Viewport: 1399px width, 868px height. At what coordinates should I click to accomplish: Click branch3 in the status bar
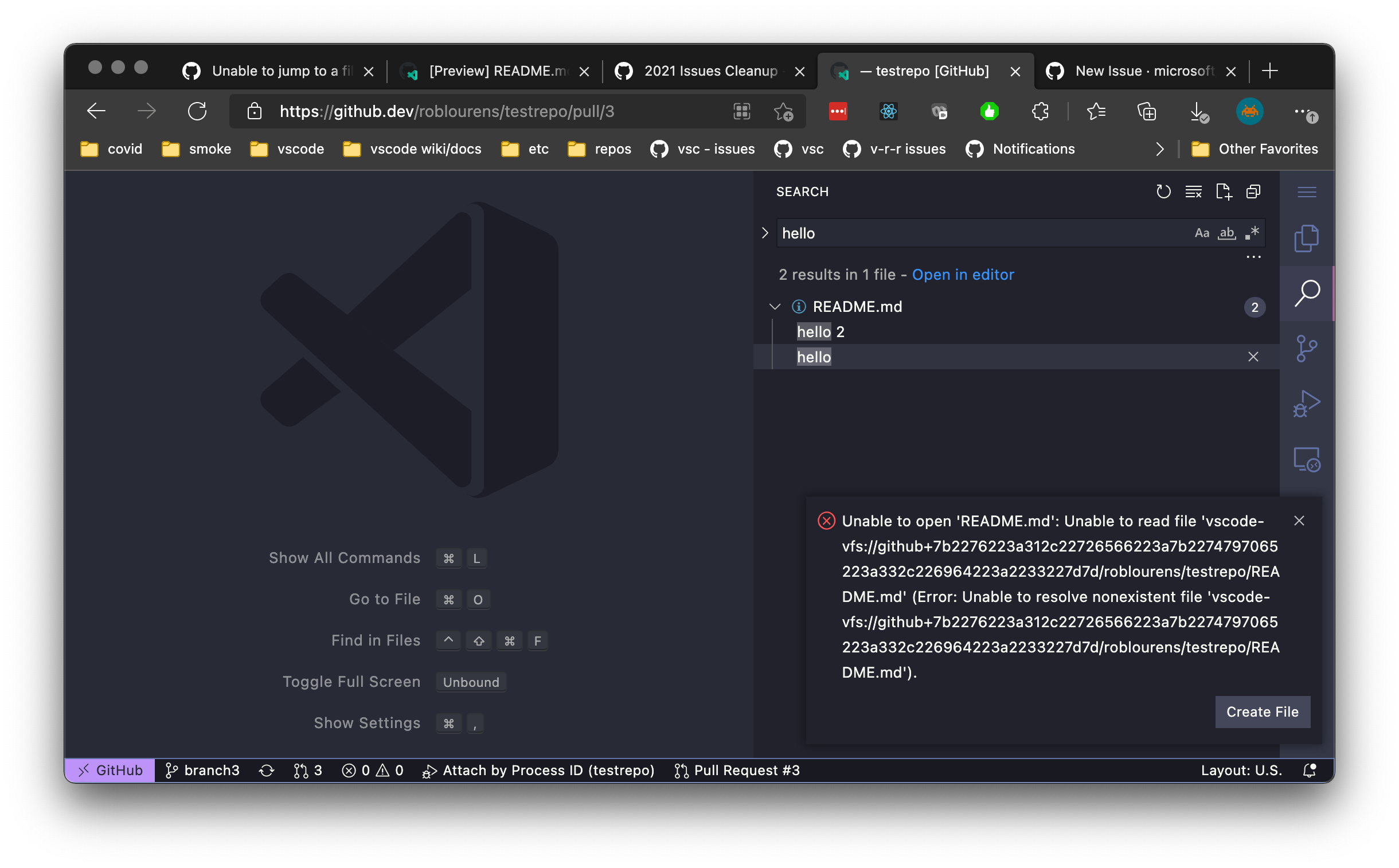[201, 771]
